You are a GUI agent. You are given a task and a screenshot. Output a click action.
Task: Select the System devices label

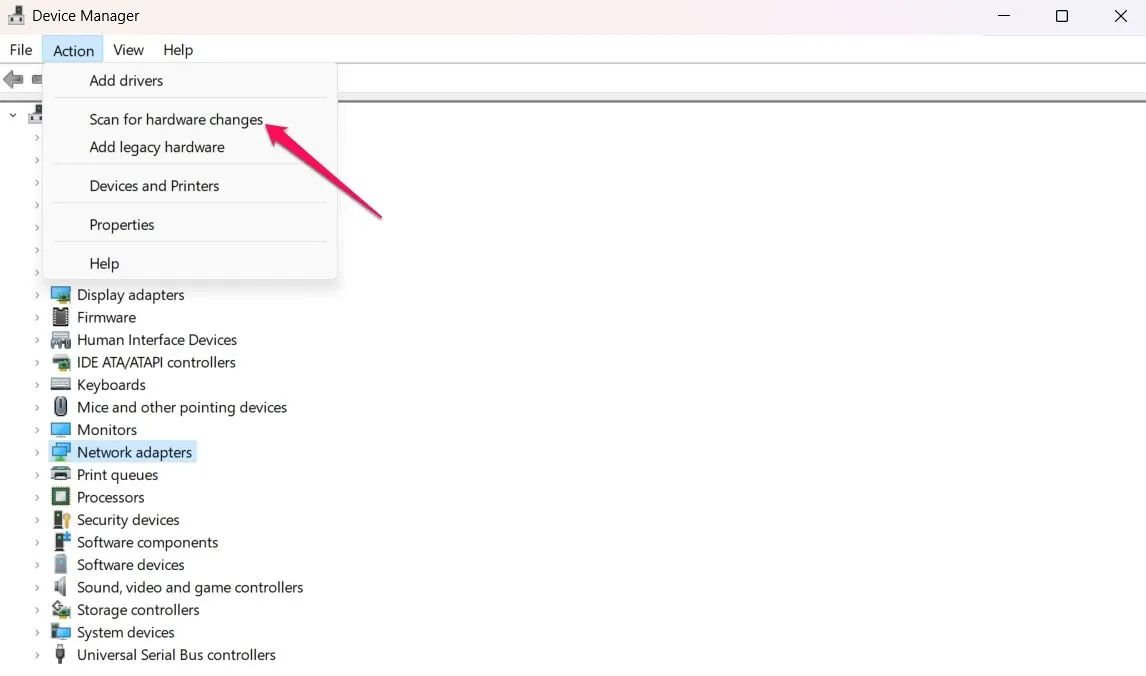tap(126, 633)
